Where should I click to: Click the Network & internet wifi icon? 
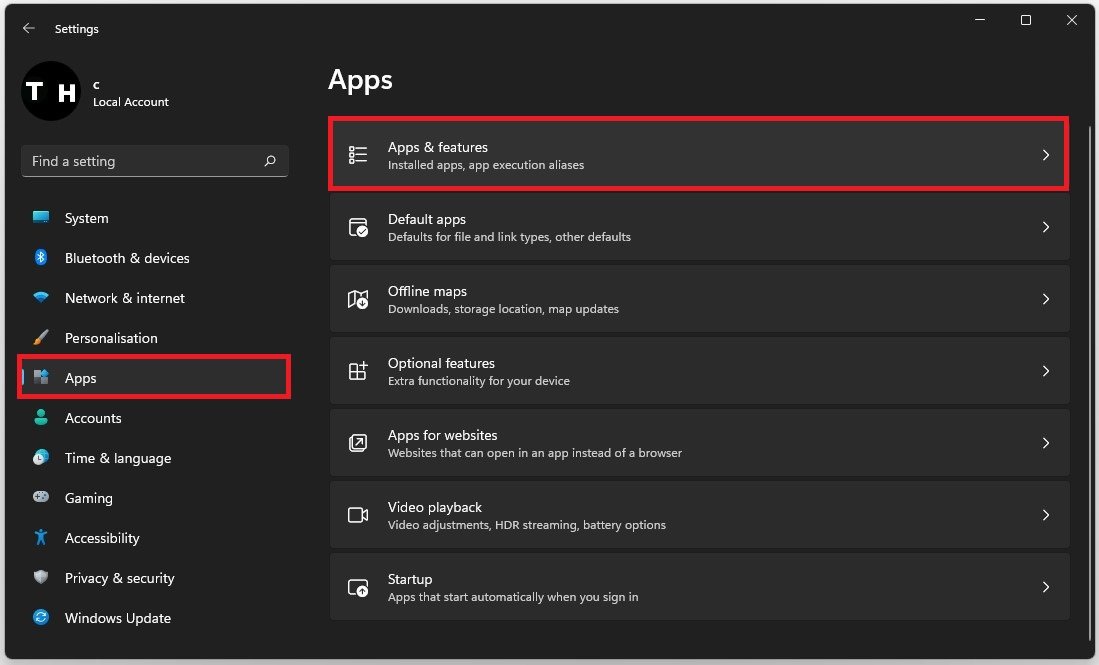pos(41,298)
